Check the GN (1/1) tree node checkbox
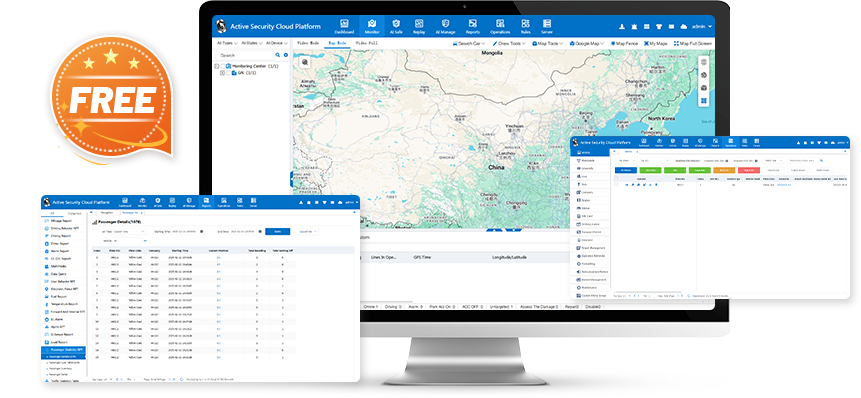Image resolution: width=861 pixels, height=398 pixels. pos(228,72)
